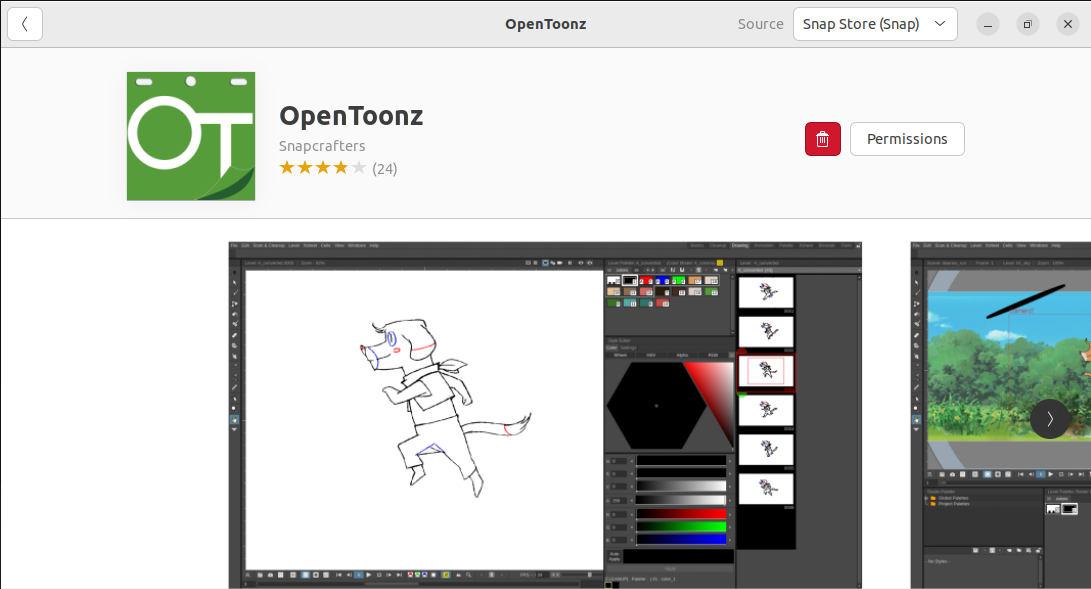Click the star rating with (24) reviews

point(338,168)
